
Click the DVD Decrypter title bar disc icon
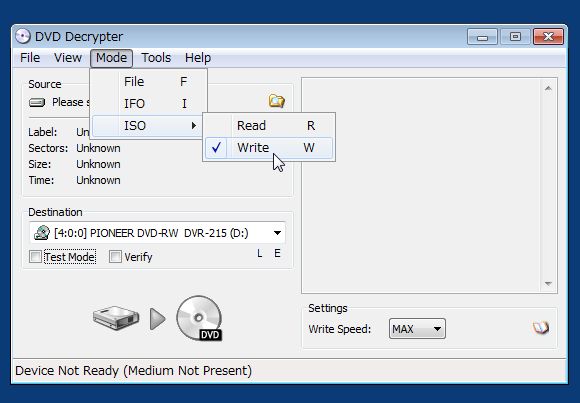point(23,36)
